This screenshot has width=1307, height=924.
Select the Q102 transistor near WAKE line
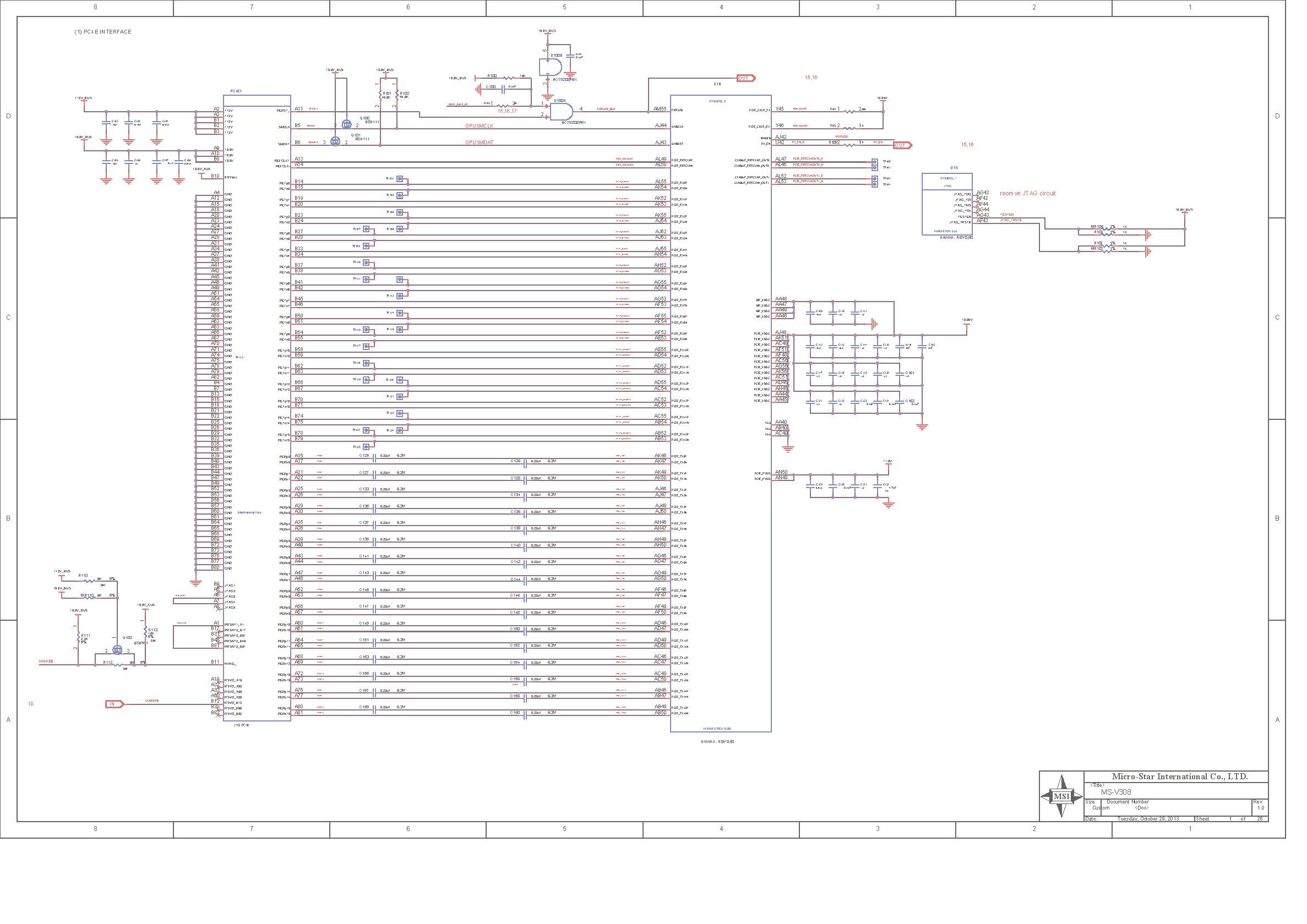tap(117, 649)
